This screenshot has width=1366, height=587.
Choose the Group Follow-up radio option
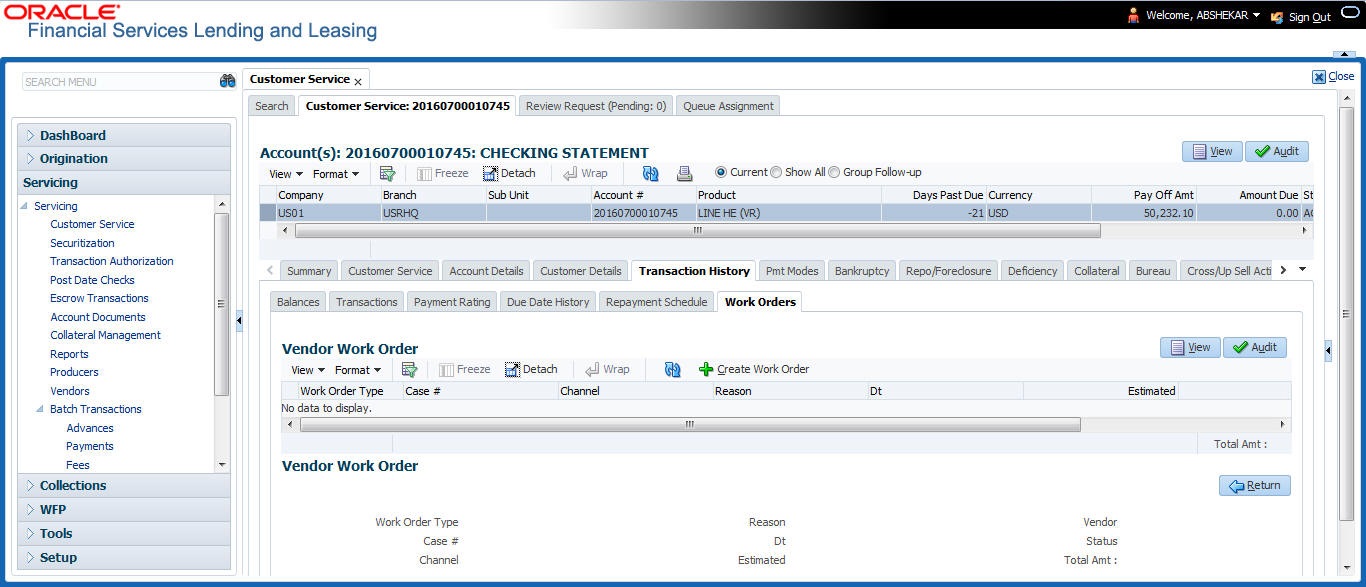(x=834, y=172)
